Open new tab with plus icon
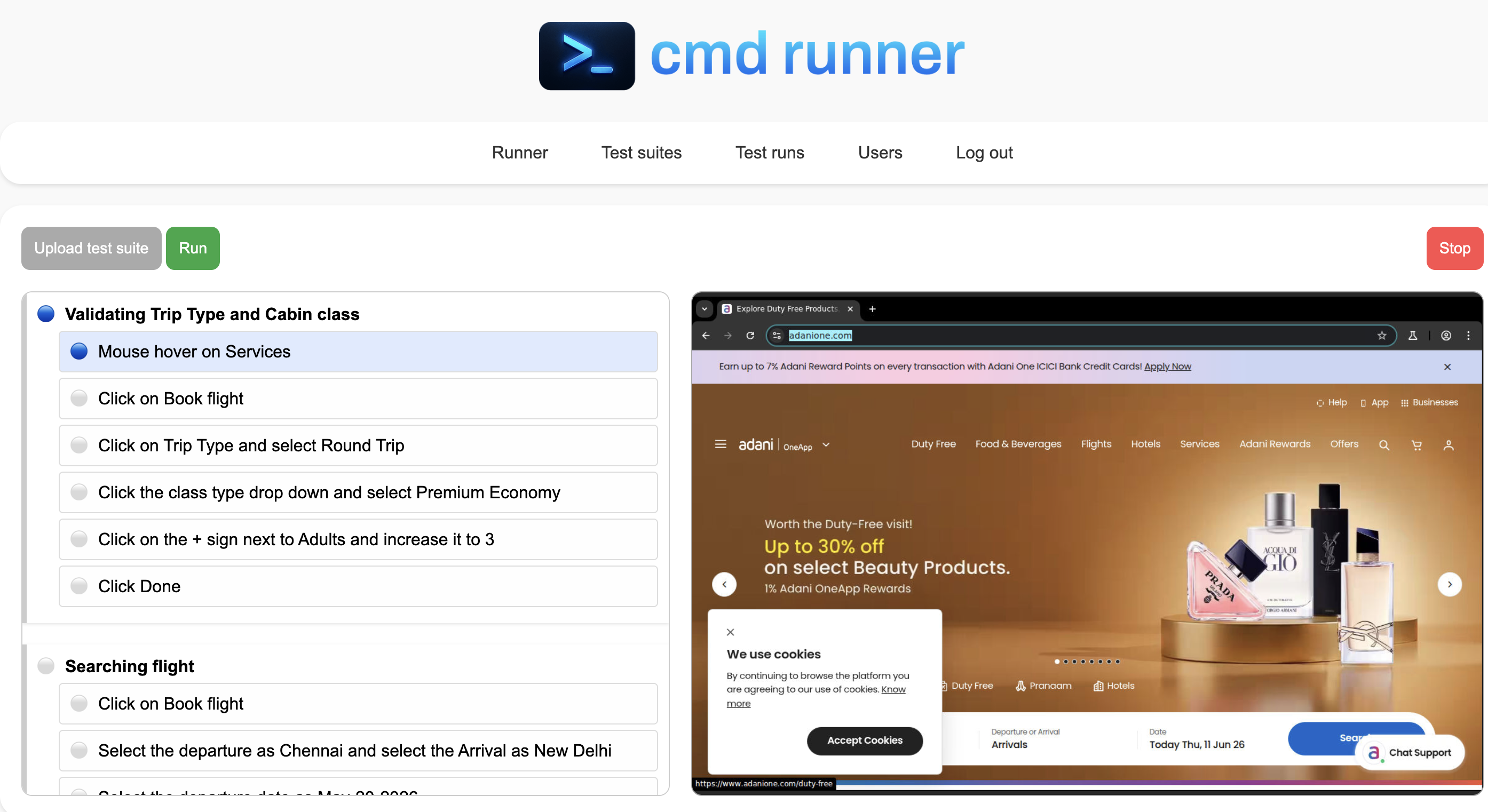The width and height of the screenshot is (1488, 812). [x=872, y=309]
